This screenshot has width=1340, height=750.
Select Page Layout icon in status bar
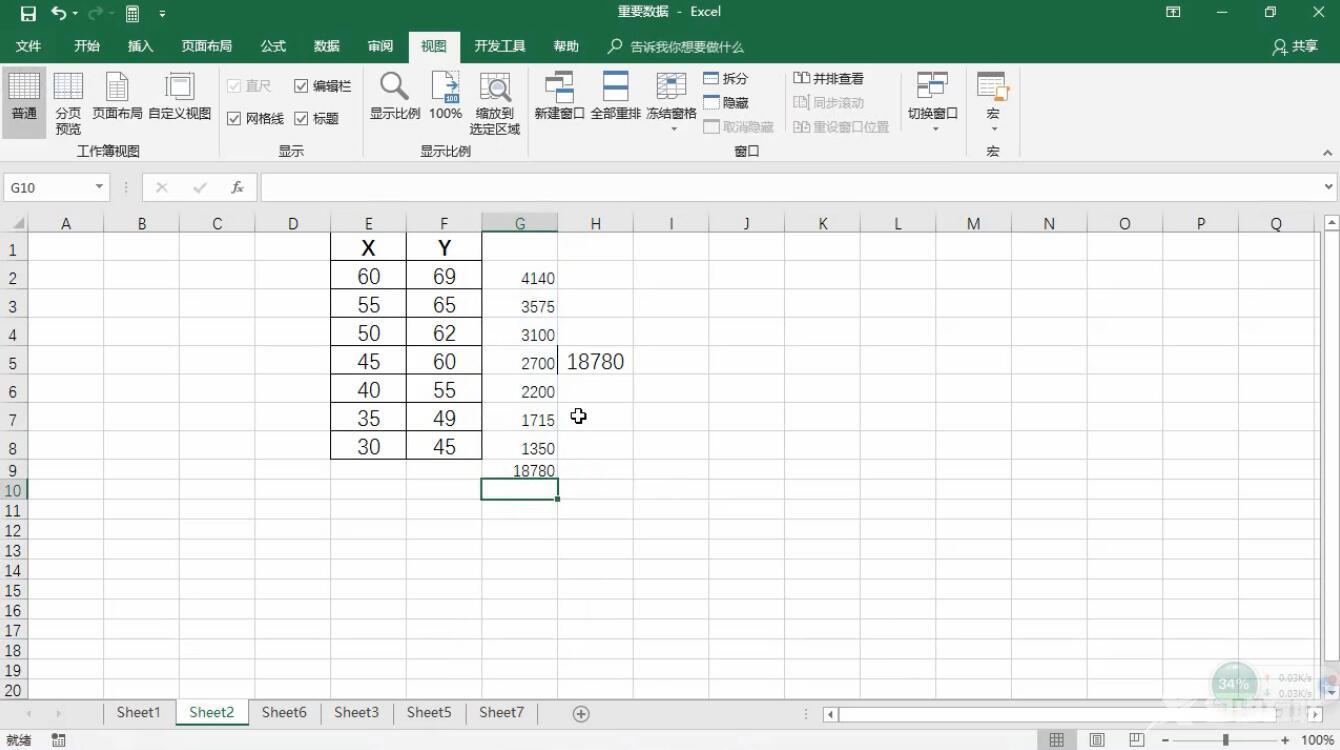[1097, 740]
